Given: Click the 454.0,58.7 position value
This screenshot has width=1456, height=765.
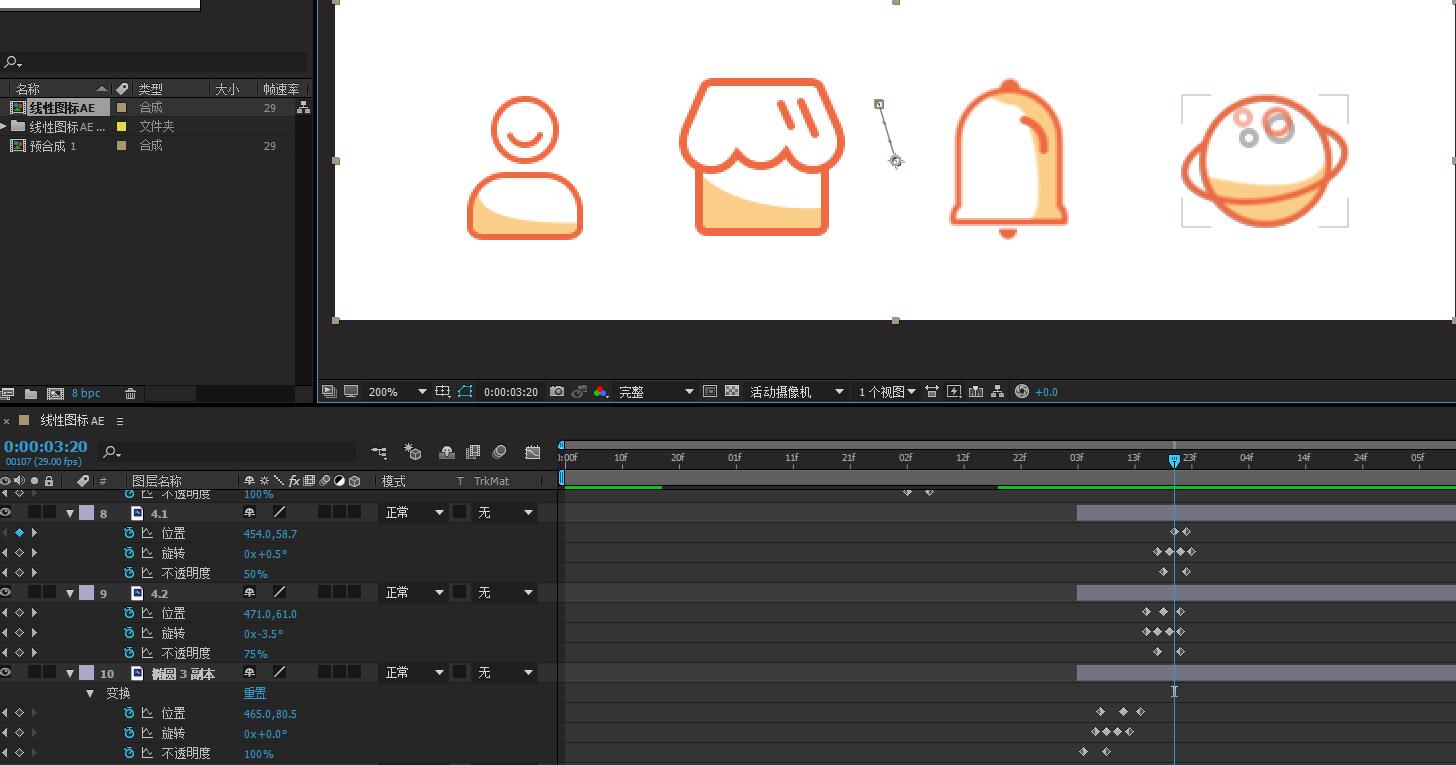Looking at the screenshot, I should click(270, 534).
